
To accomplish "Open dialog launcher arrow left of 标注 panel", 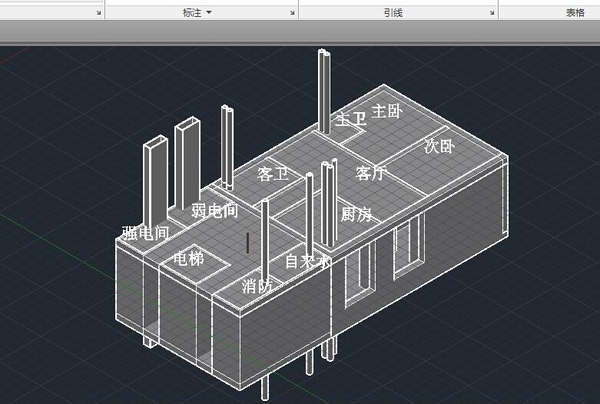I will point(98,13).
